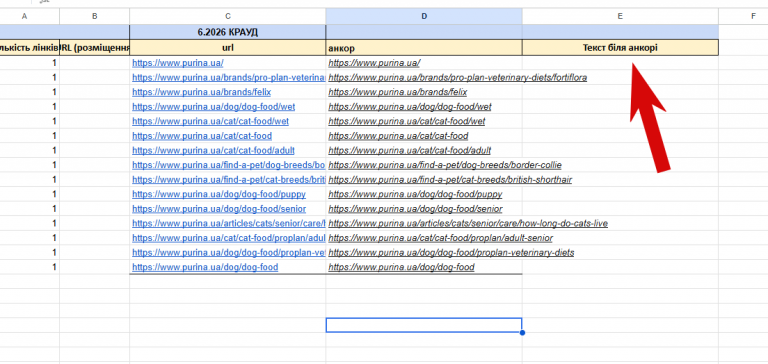Select column A header
Image resolution: width=768 pixels, height=364 pixels.
(x=24, y=16)
